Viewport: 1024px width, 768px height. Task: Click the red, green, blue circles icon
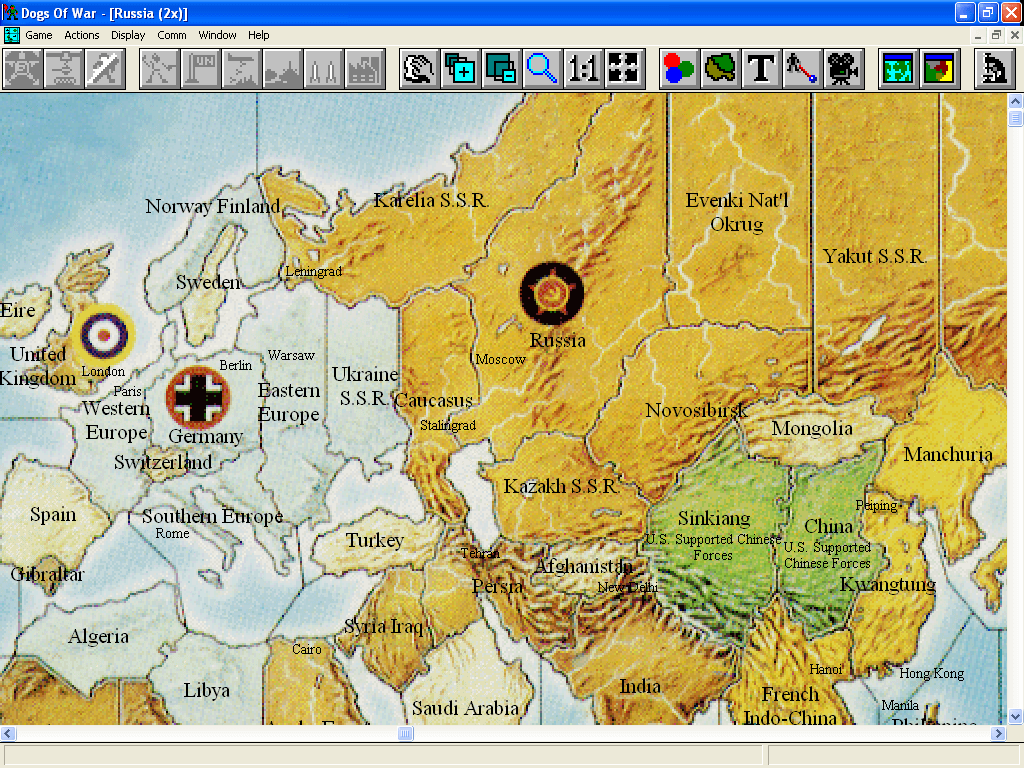[x=679, y=69]
